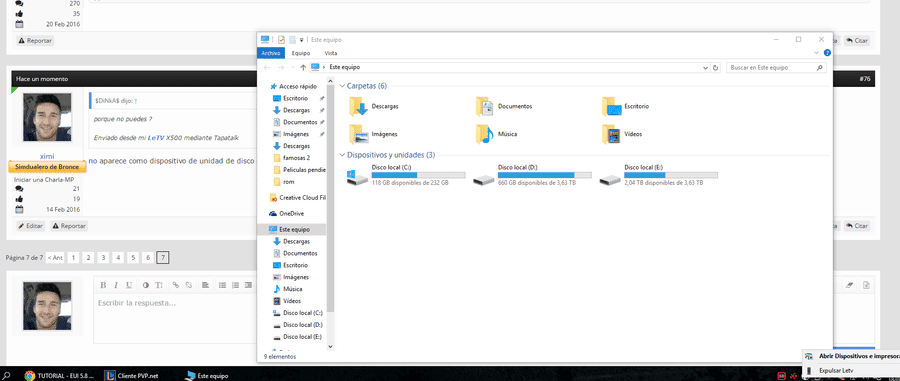900x381 pixels.
Task: Click the numbered list icon in reply editor
Action: click(235, 285)
